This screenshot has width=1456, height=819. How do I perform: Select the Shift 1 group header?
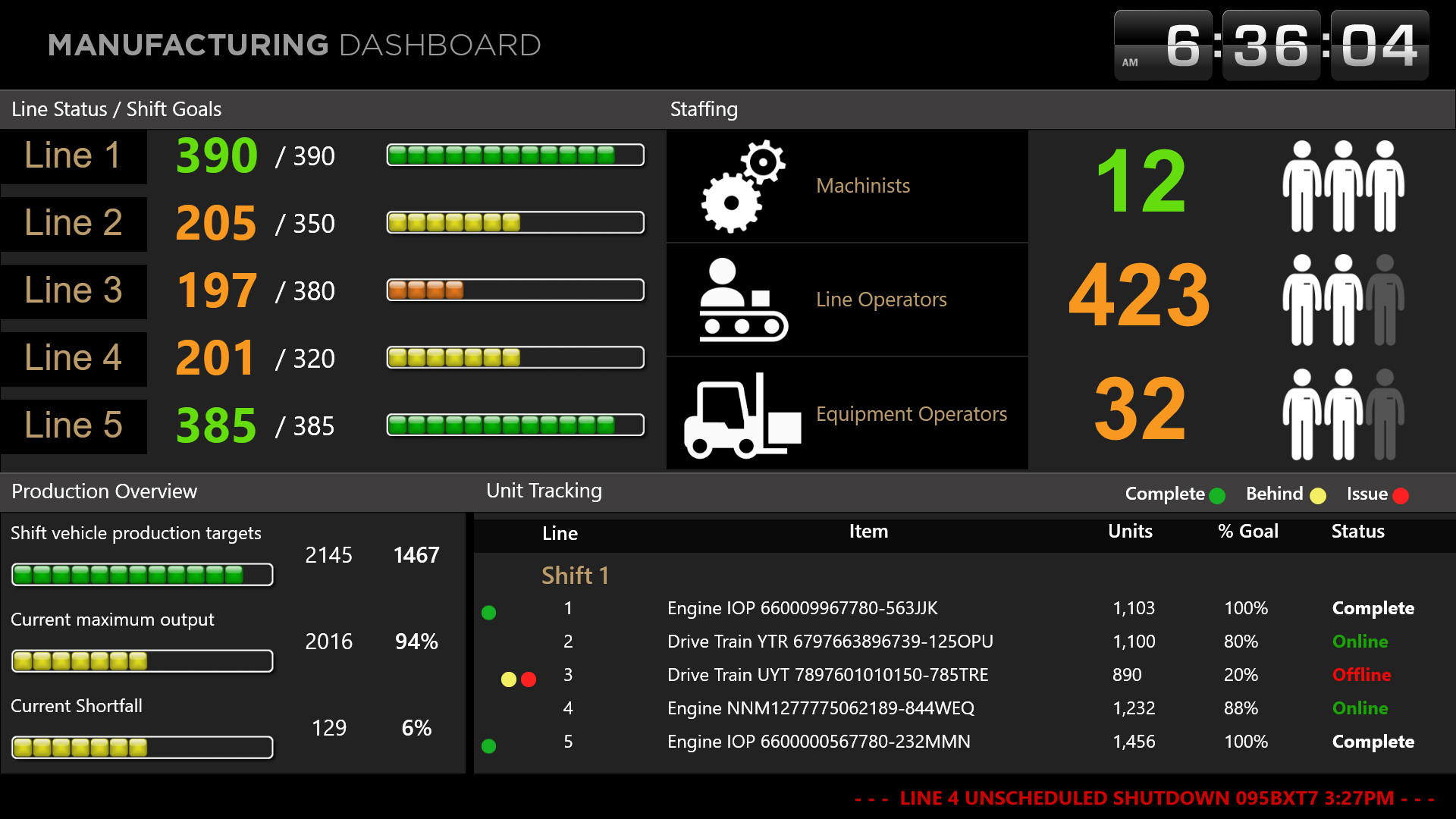(575, 576)
